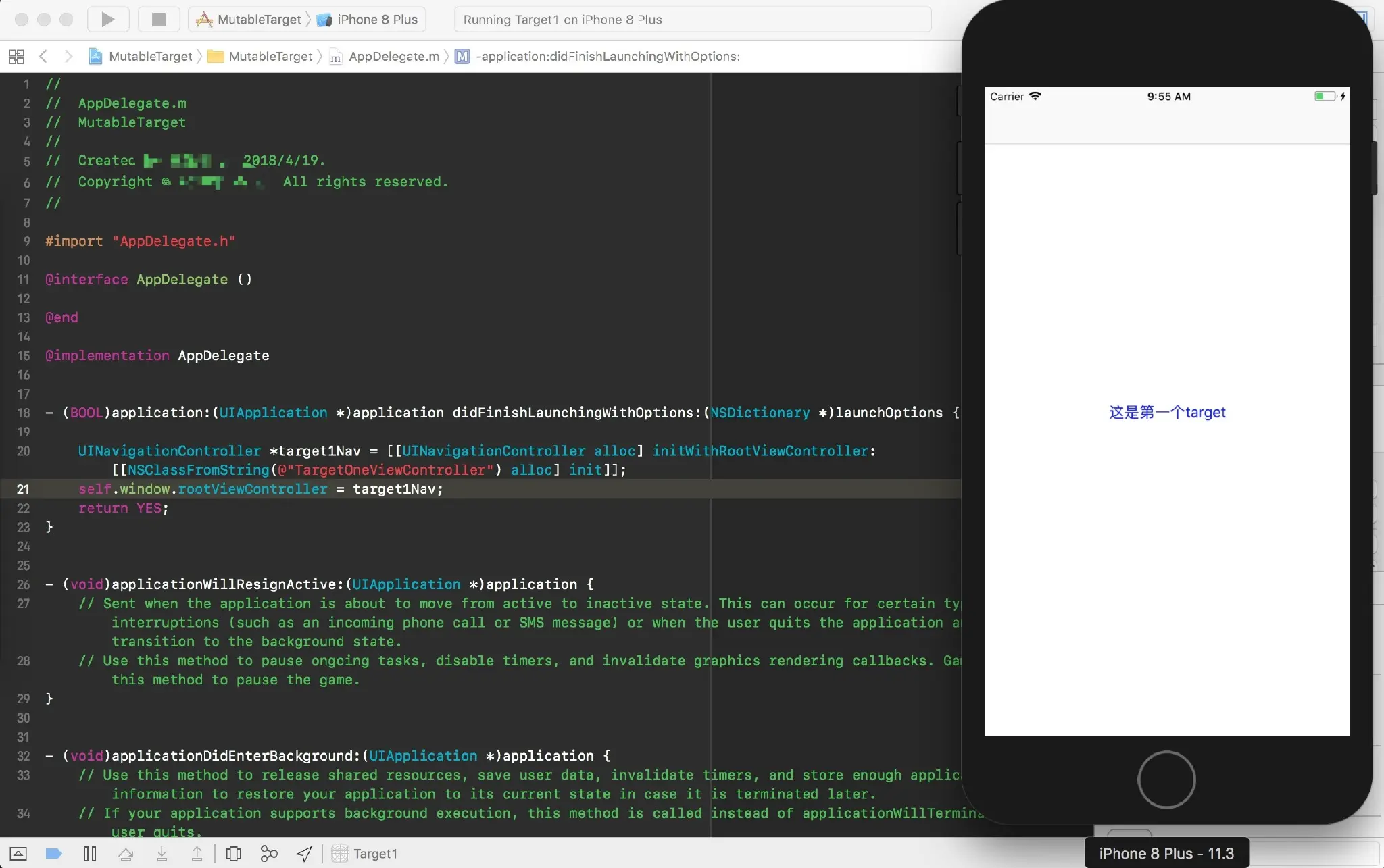Go forward in editor history
Screen dimensions: 1384x868
[68, 56]
